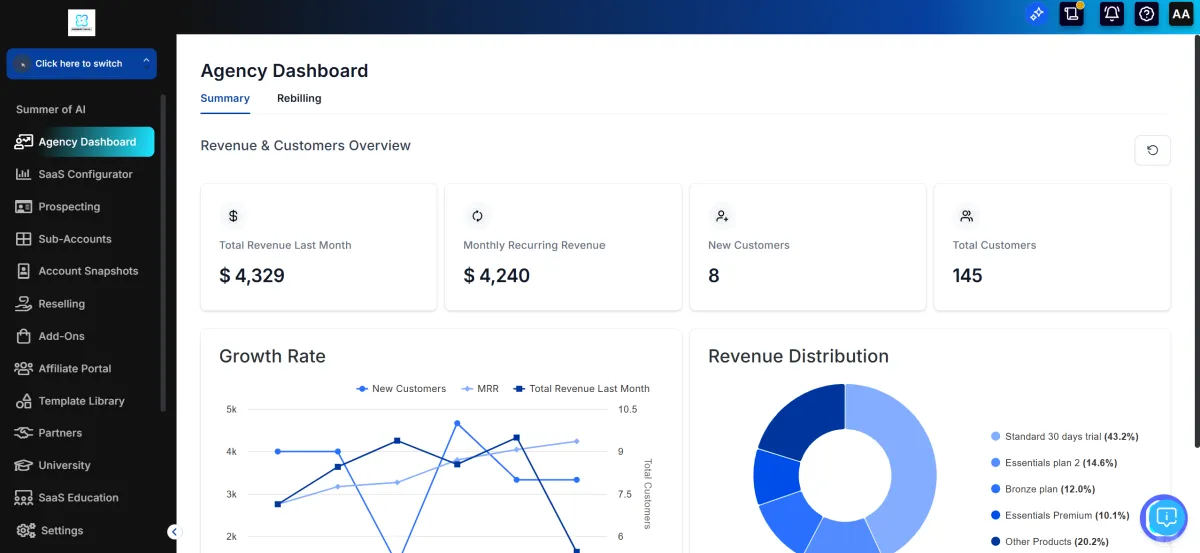Go to SaaS Education in the sidebar
Viewport: 1200px width, 553px height.
coord(80,498)
